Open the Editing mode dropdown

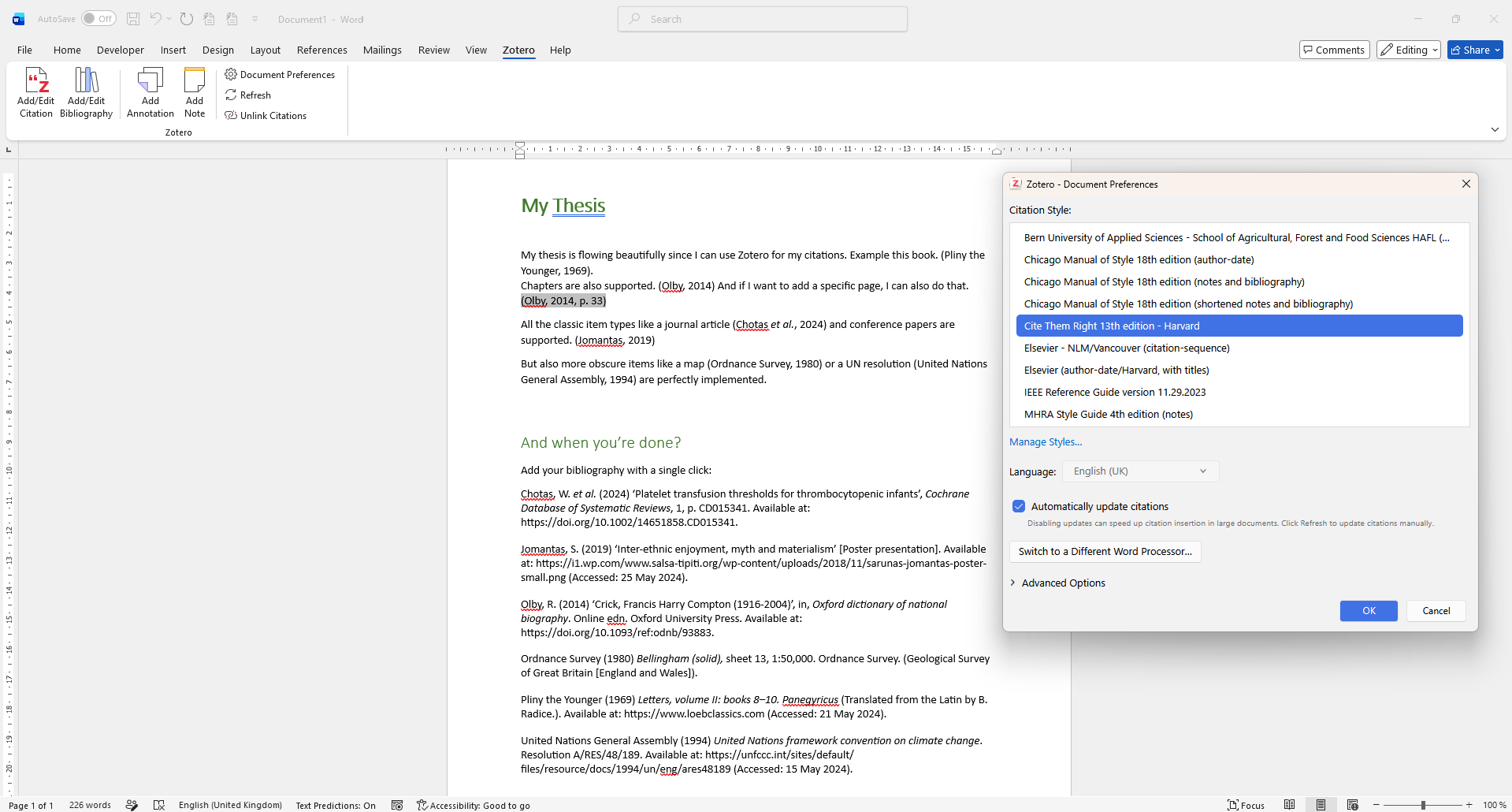click(1409, 50)
